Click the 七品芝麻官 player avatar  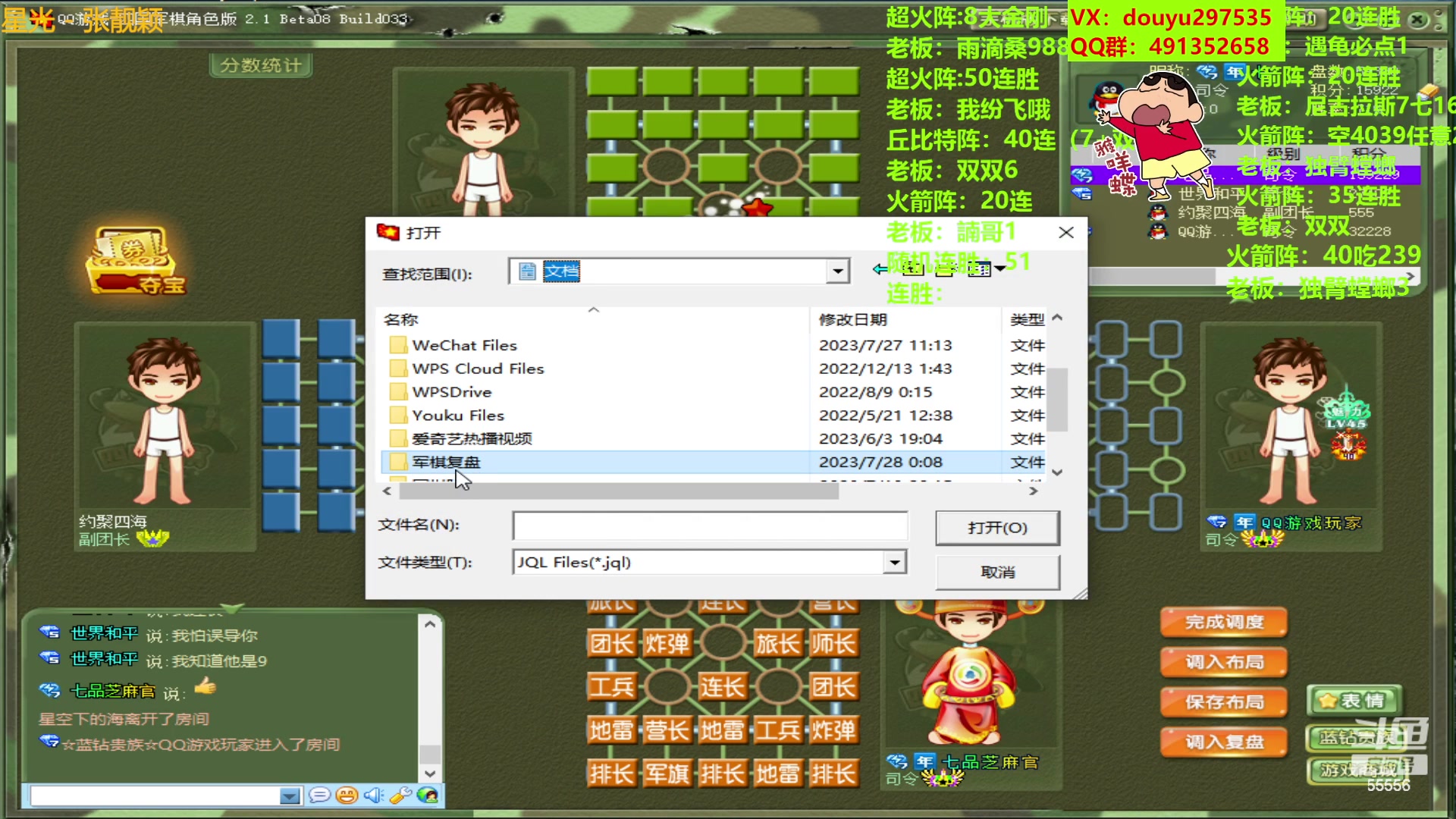coord(968,673)
